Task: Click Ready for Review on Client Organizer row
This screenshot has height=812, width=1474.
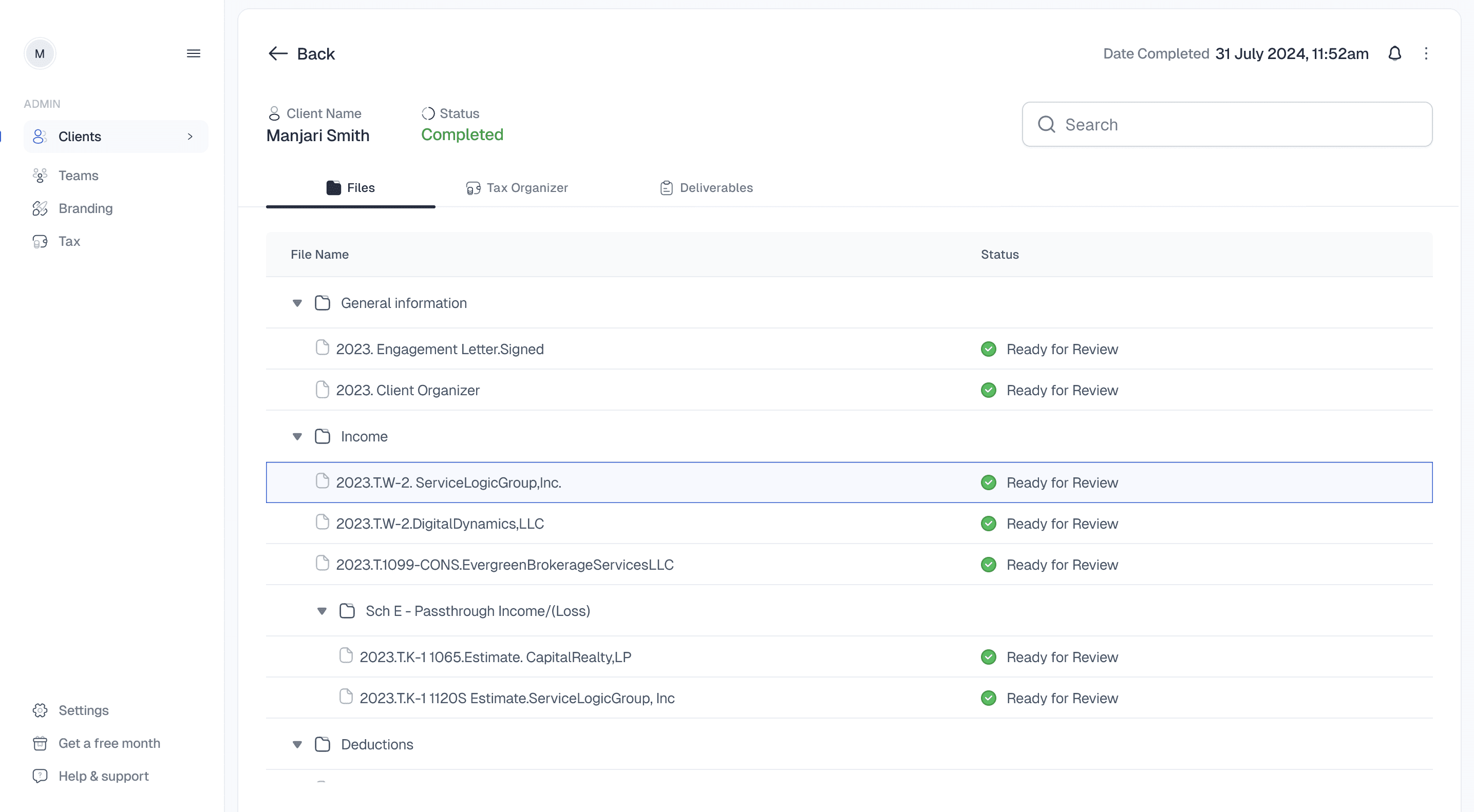Action: pos(1062,390)
